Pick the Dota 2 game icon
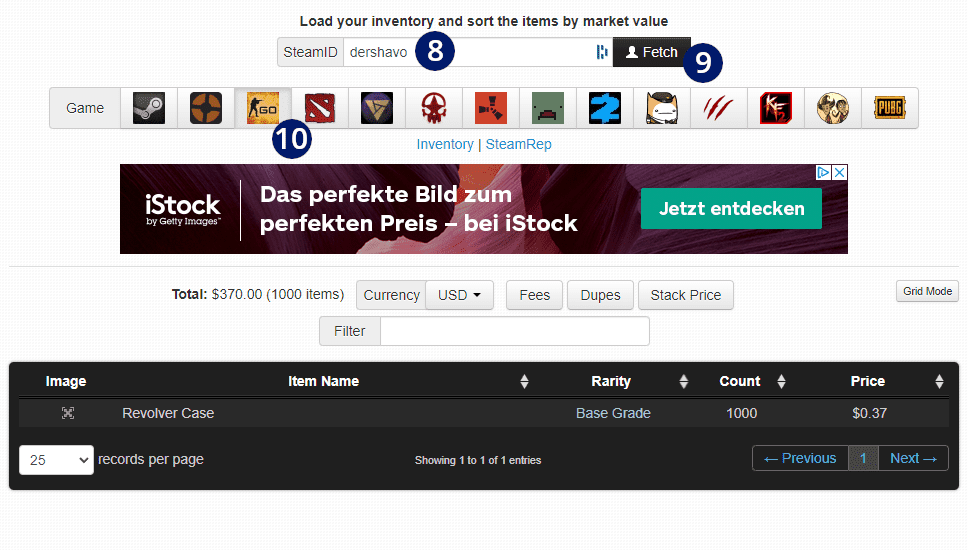Viewport: 967px width, 550px height. (319, 108)
